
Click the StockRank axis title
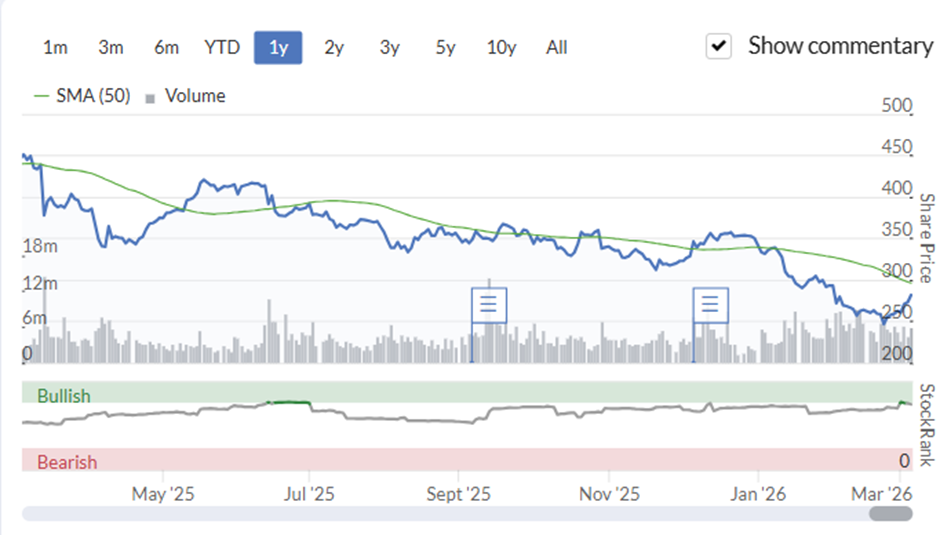click(927, 425)
